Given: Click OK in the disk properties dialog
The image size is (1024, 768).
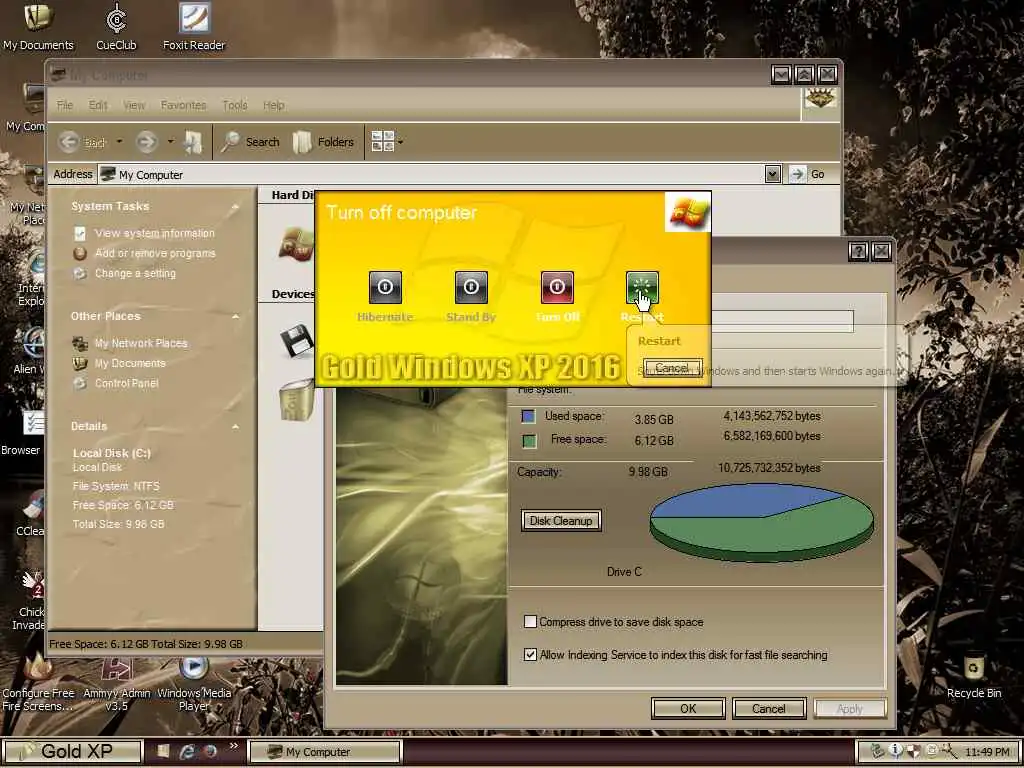Looking at the screenshot, I should (688, 709).
